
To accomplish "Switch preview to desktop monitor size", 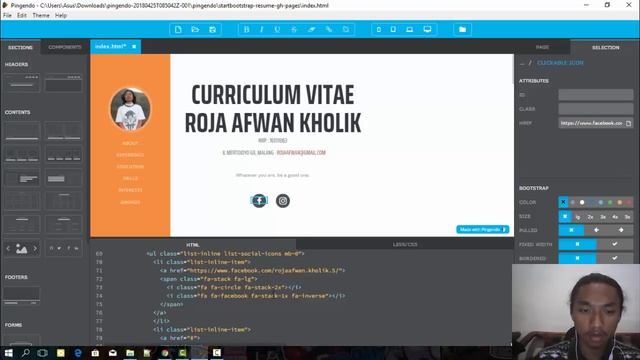I will (x=427, y=29).
